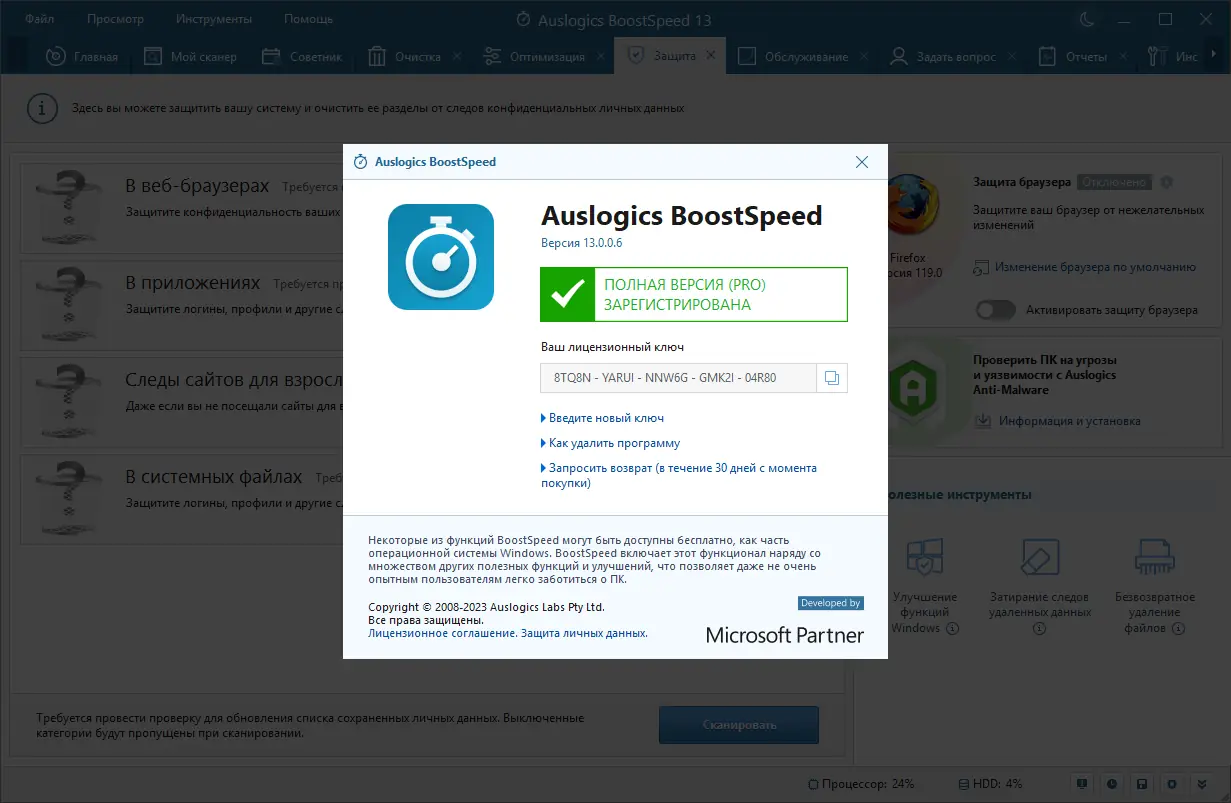
Task: Click the BoostSpeed stopwatch logo in dialog
Action: click(x=441, y=257)
